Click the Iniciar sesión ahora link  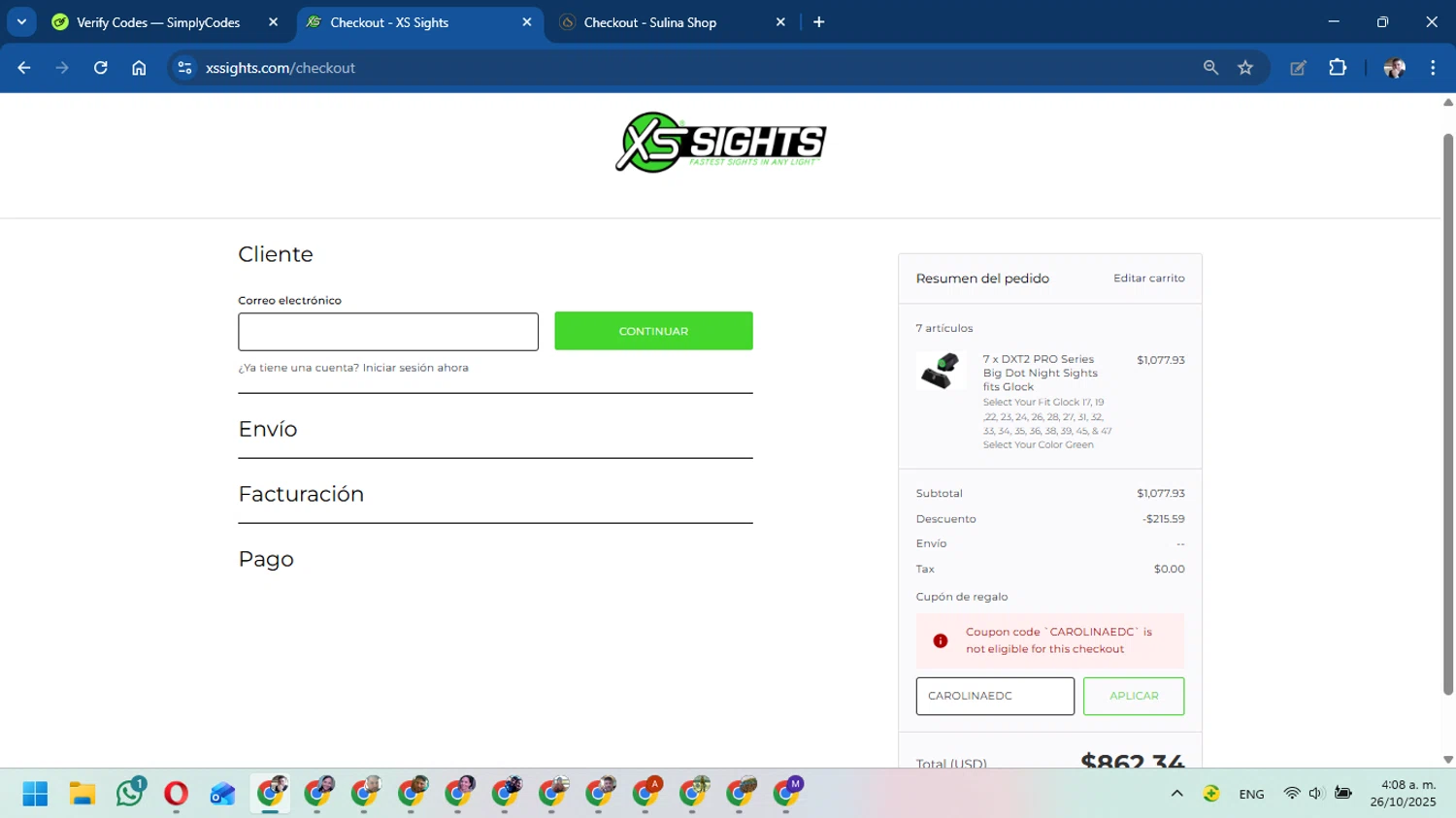[415, 368]
